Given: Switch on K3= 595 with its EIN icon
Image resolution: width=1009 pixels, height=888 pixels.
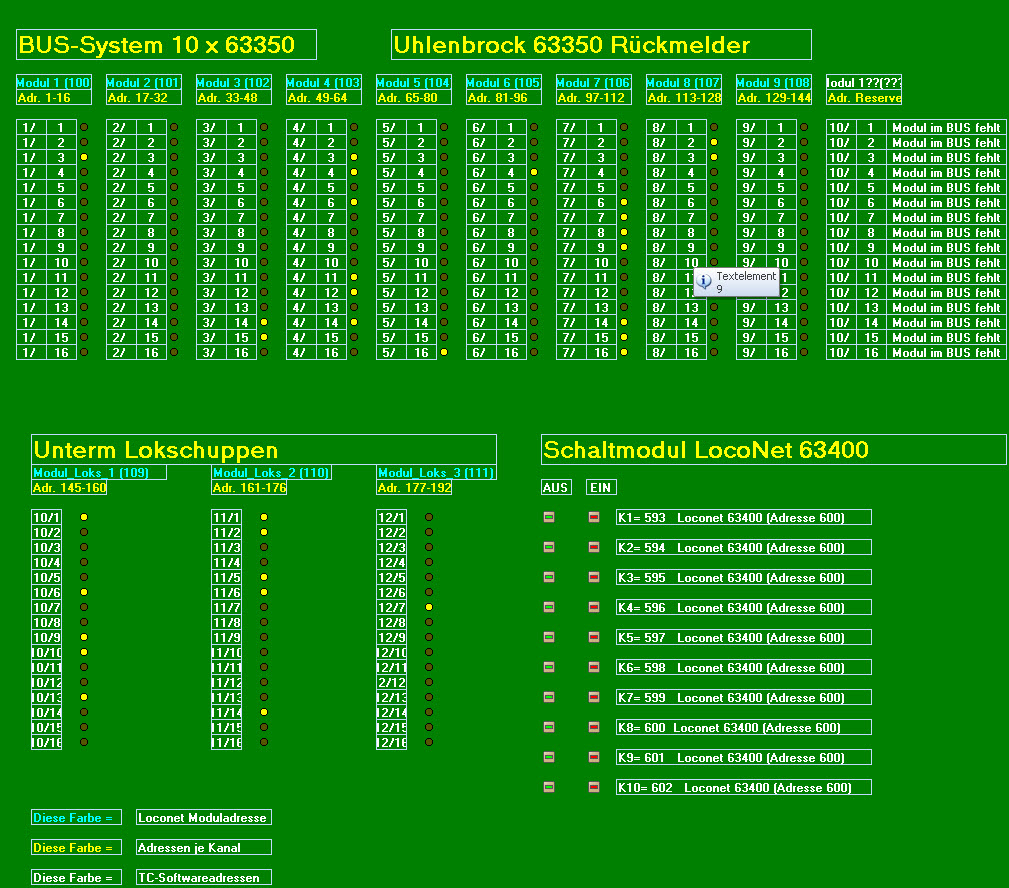Looking at the screenshot, I should tap(594, 577).
